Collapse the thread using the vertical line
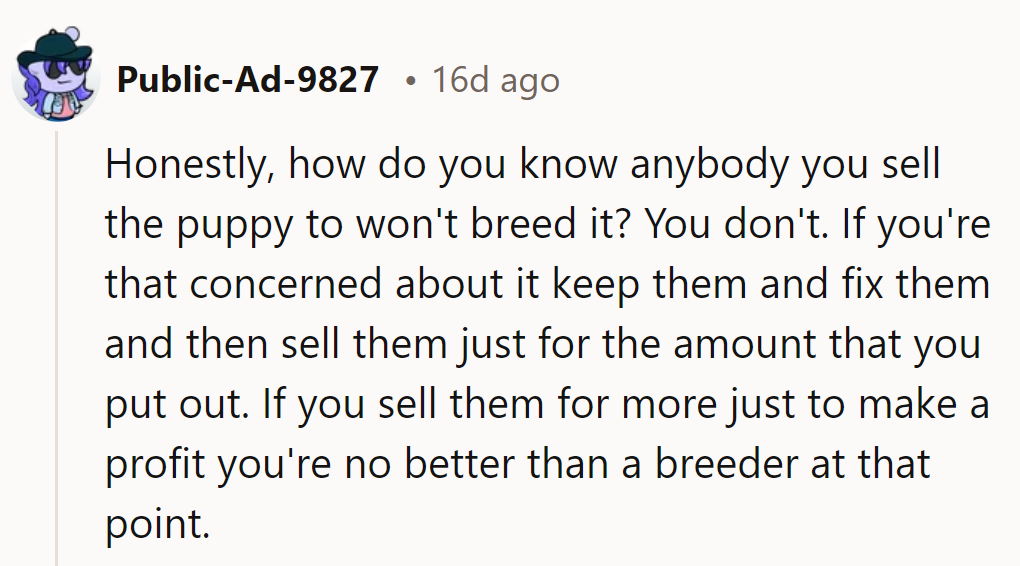 point(57,348)
